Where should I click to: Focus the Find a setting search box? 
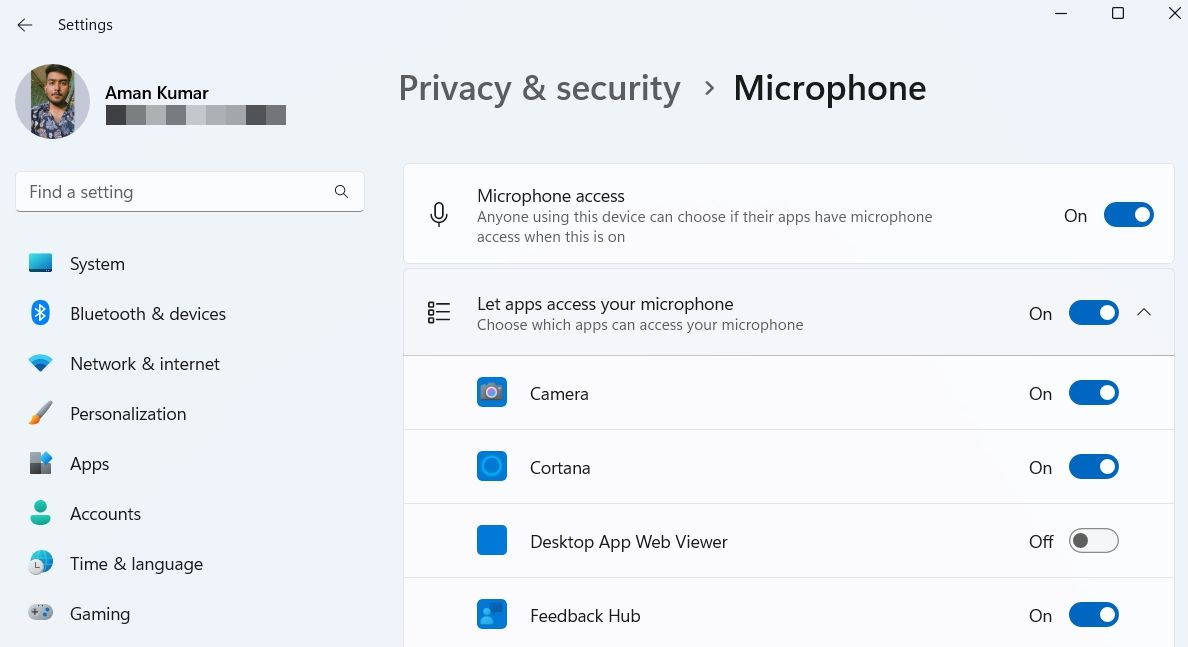(x=189, y=192)
